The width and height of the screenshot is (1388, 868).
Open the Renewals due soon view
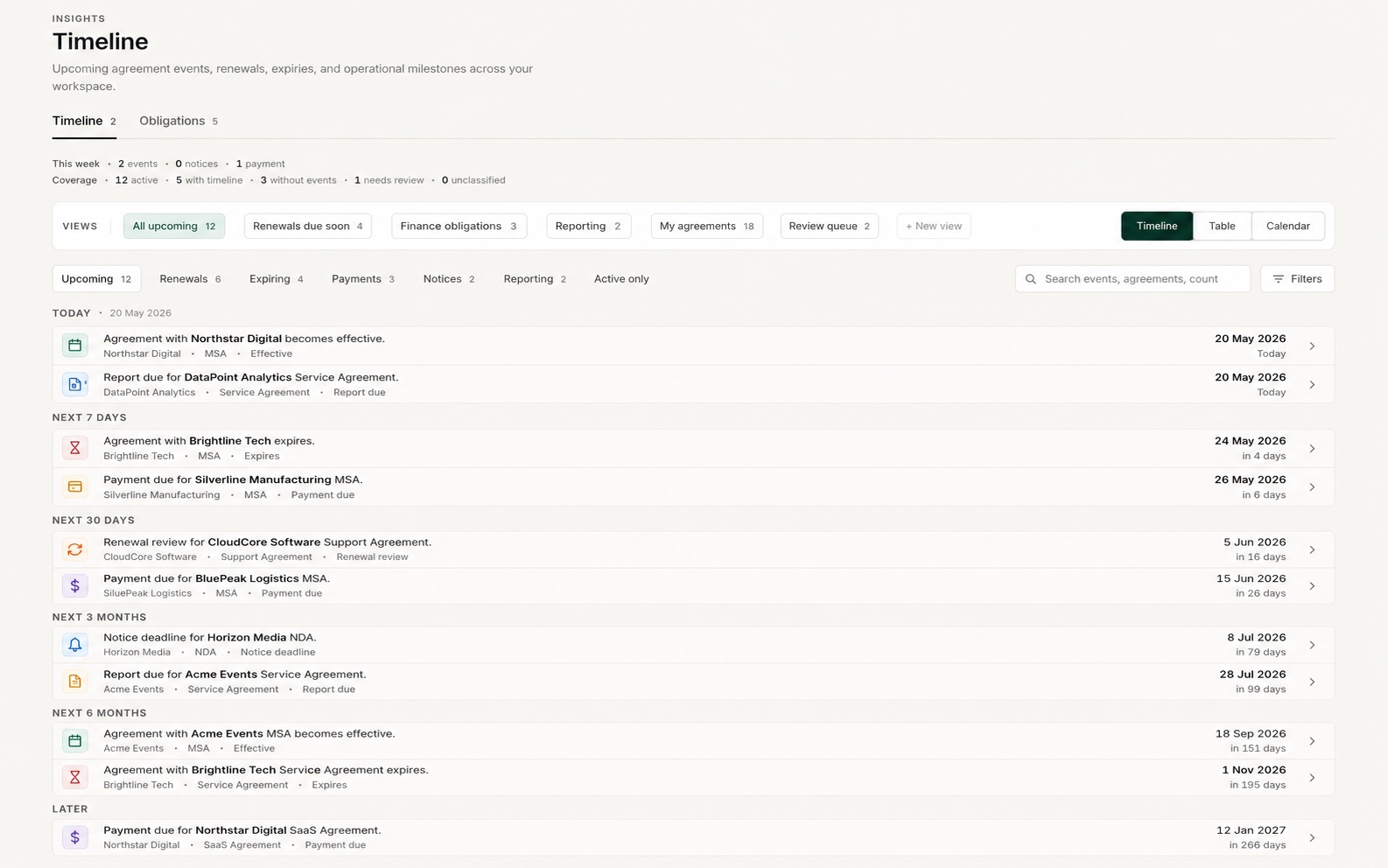tap(308, 226)
